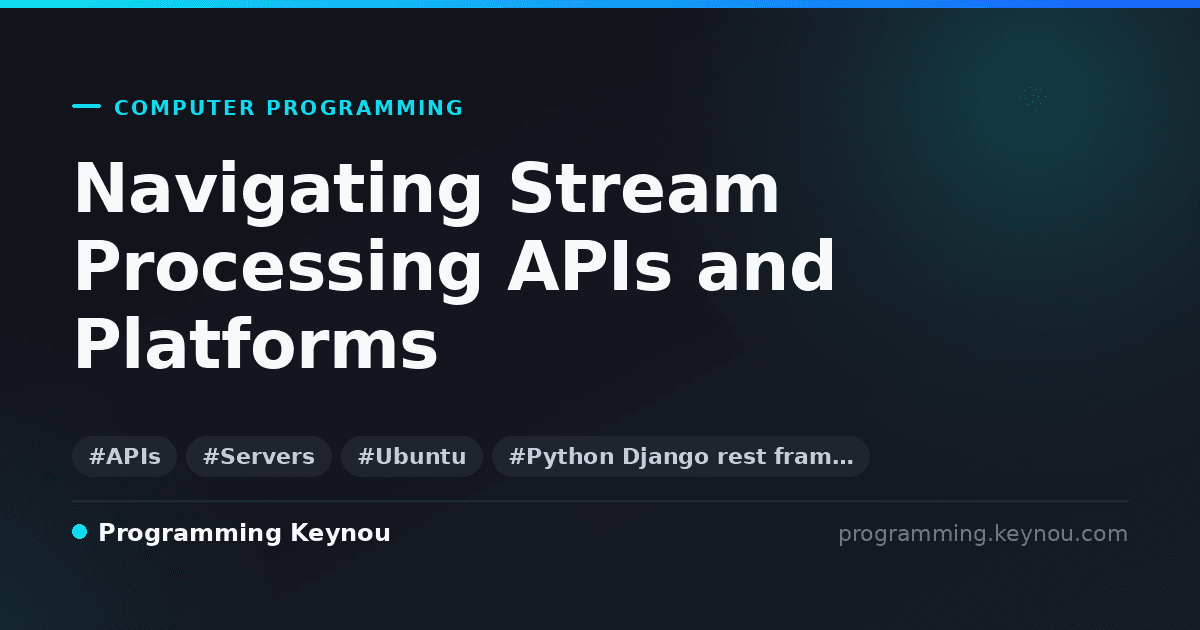Click the Programming Keynou site name
Viewport: 1200px width, 630px height.
click(244, 533)
